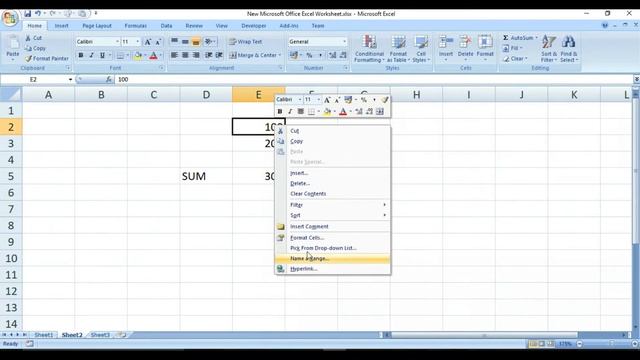Open the Formulas tab
Viewport: 640px width, 360px height.
point(136,26)
